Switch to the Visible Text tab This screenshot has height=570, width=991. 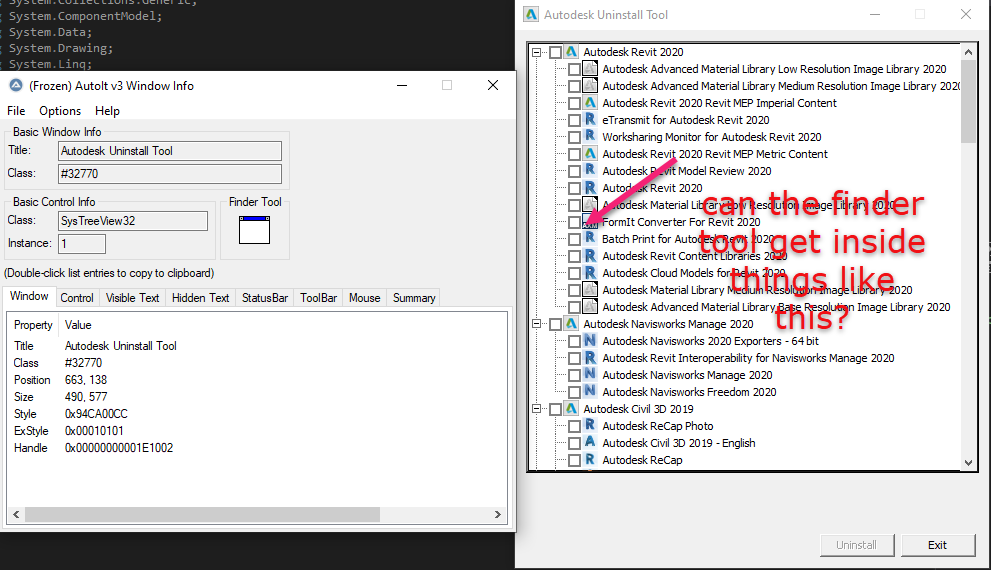133,298
